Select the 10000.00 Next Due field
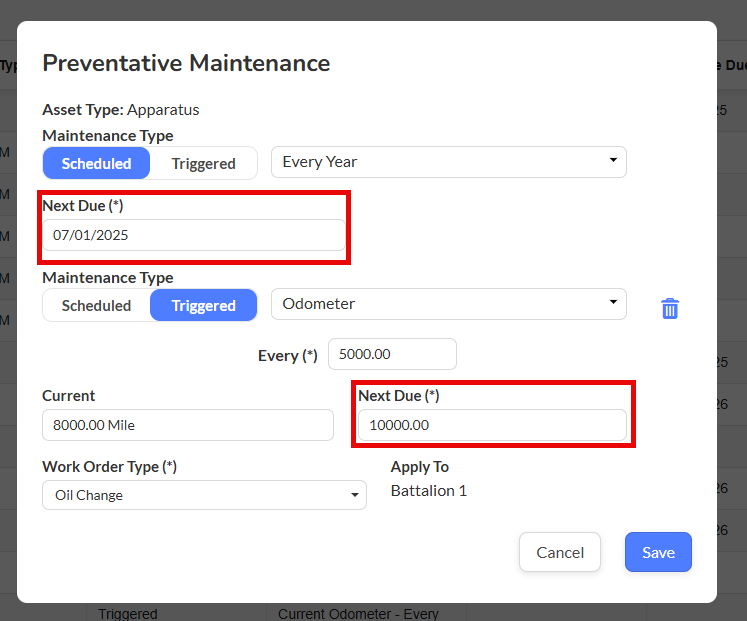 tap(492, 425)
